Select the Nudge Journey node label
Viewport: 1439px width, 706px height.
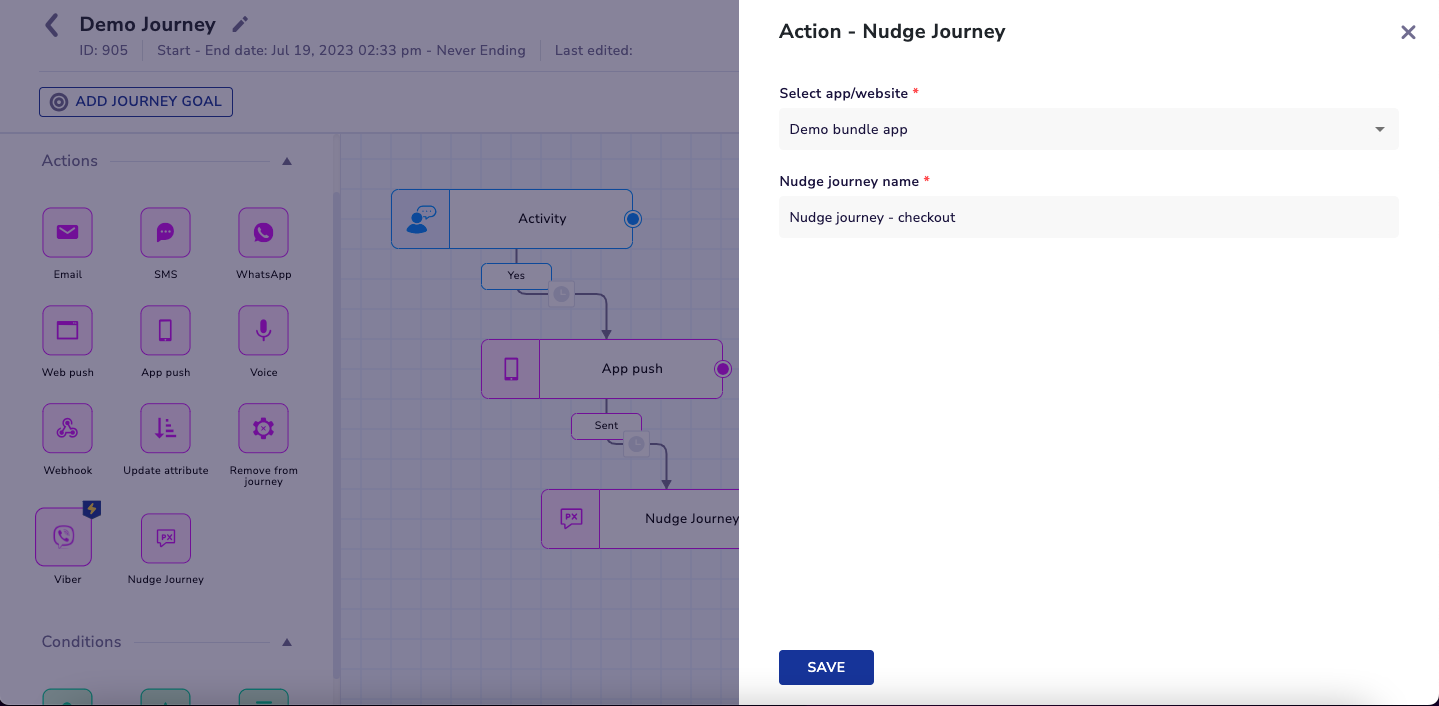point(692,519)
